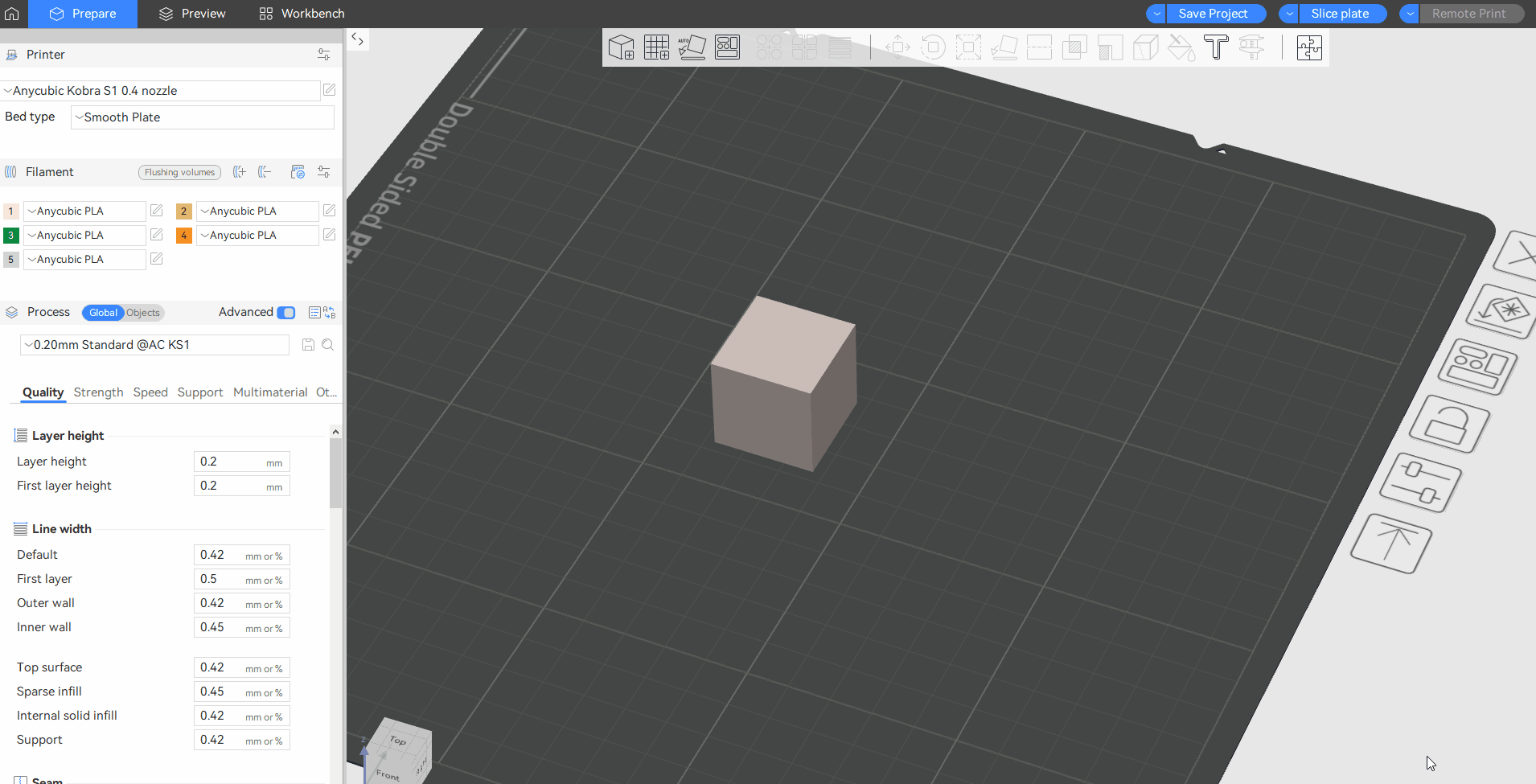Open the Save Project dropdown arrow
The width and height of the screenshot is (1536, 784).
pos(1156,14)
